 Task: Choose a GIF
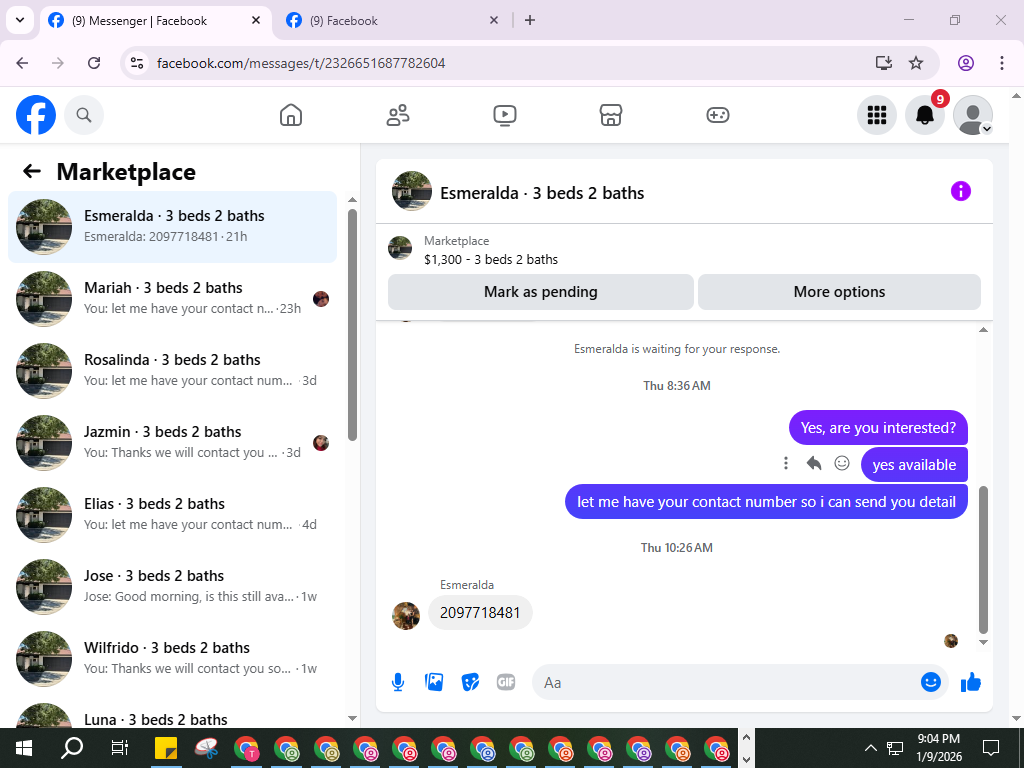click(506, 682)
